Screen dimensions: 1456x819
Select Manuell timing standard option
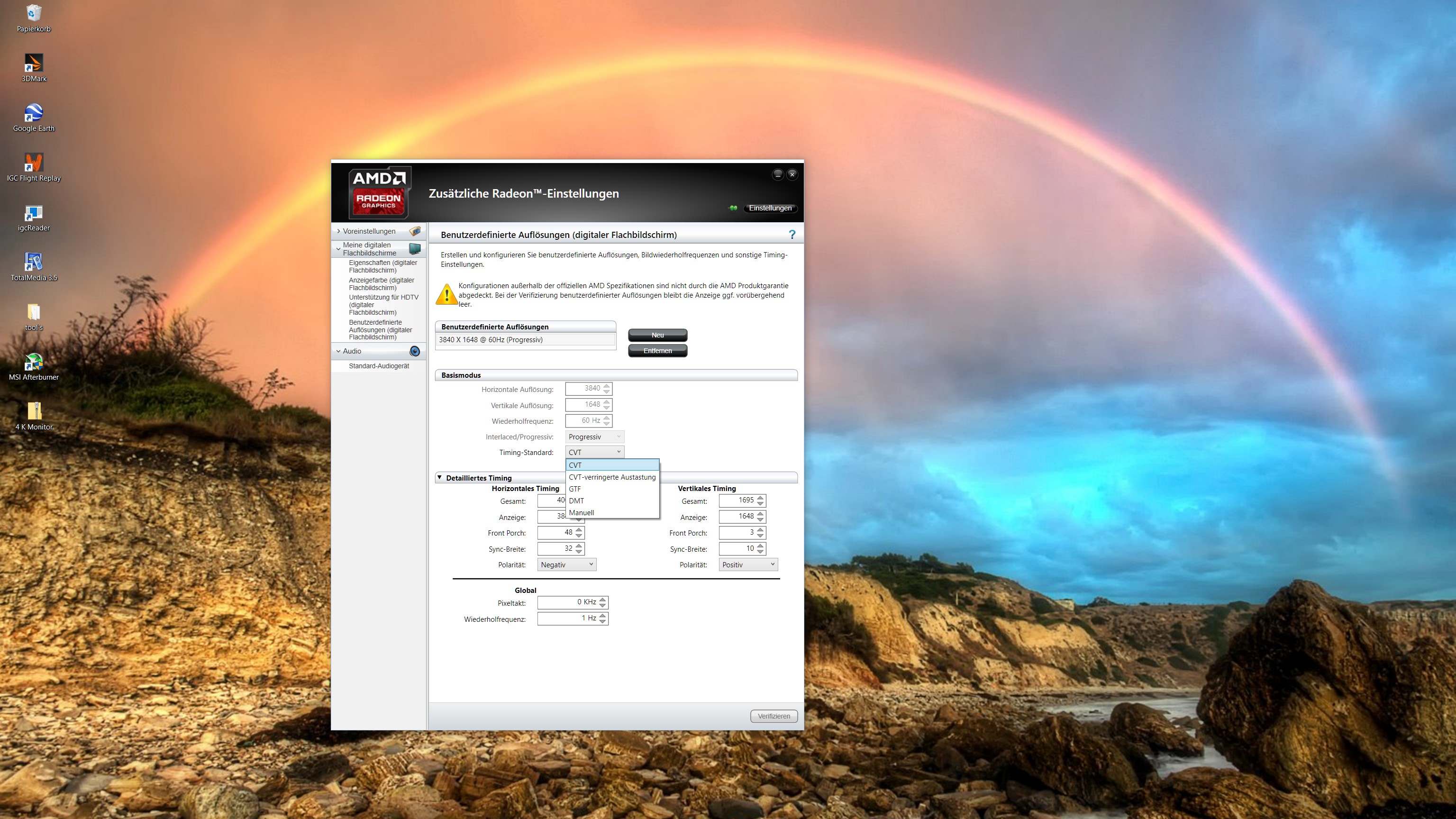pos(582,513)
